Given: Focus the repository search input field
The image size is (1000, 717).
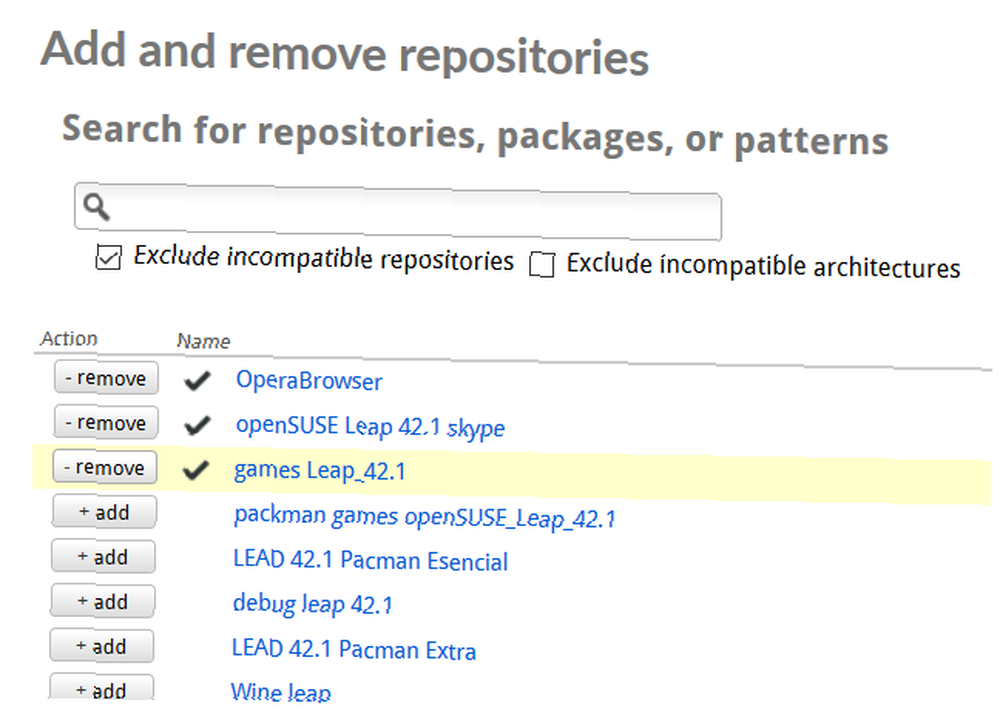Looking at the screenshot, I should (398, 212).
